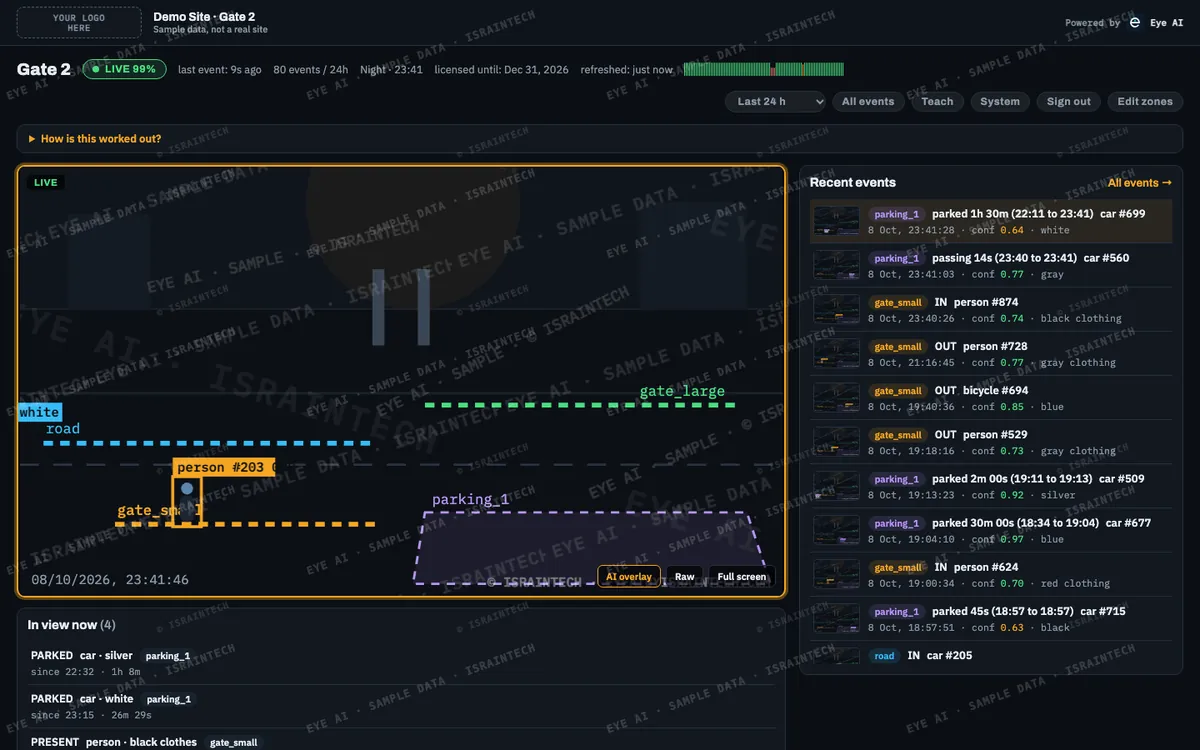
Task: Open the thumbnail for bicycle #694 event
Action: pos(836,397)
